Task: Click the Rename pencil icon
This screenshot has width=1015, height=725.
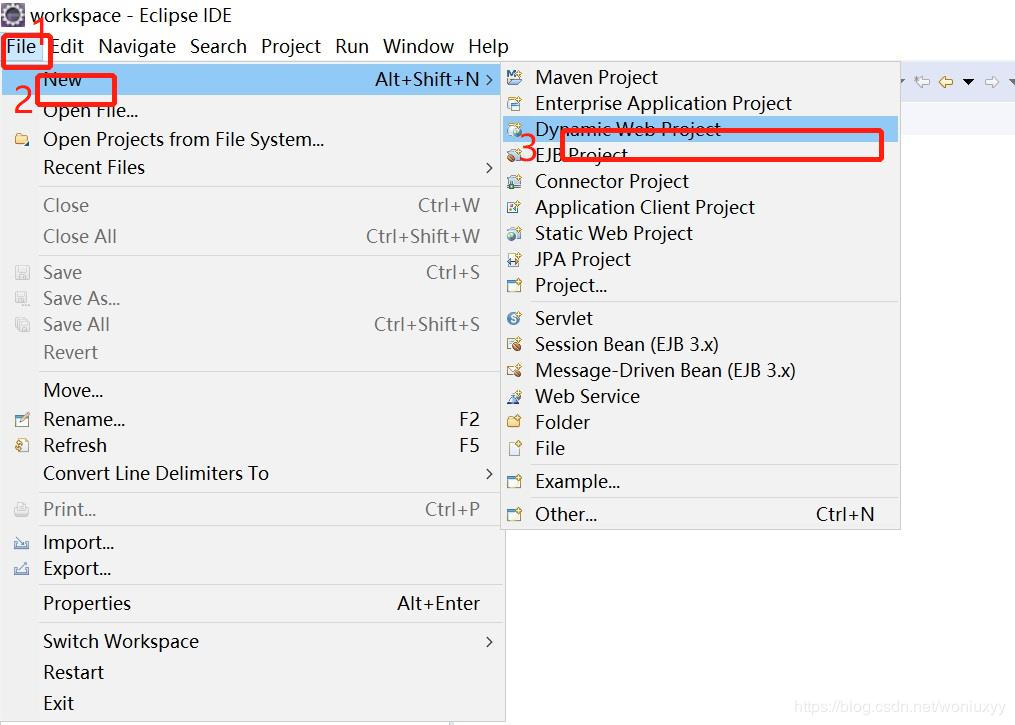Action: (22, 419)
